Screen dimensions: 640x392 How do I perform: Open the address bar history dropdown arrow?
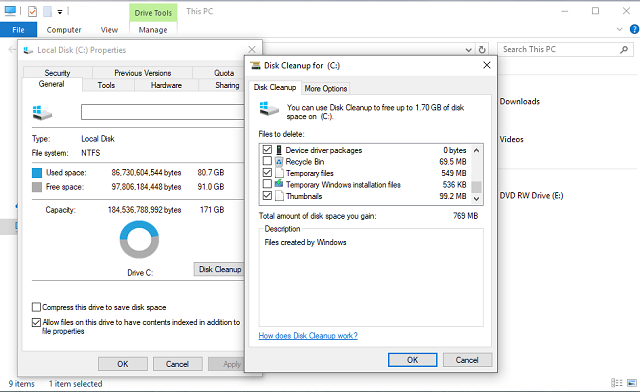pos(468,50)
